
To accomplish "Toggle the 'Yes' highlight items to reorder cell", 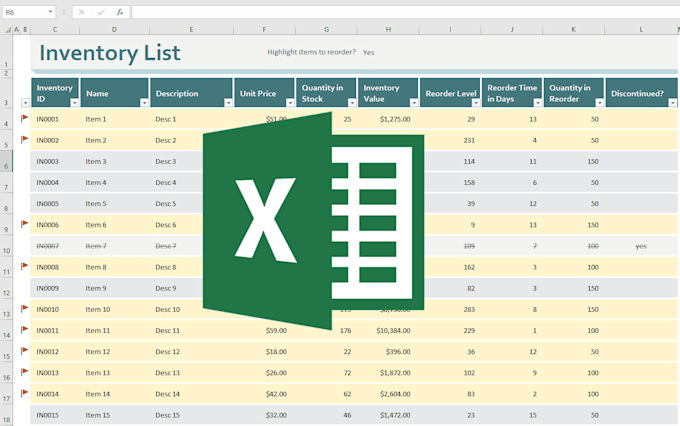I will coord(368,52).
